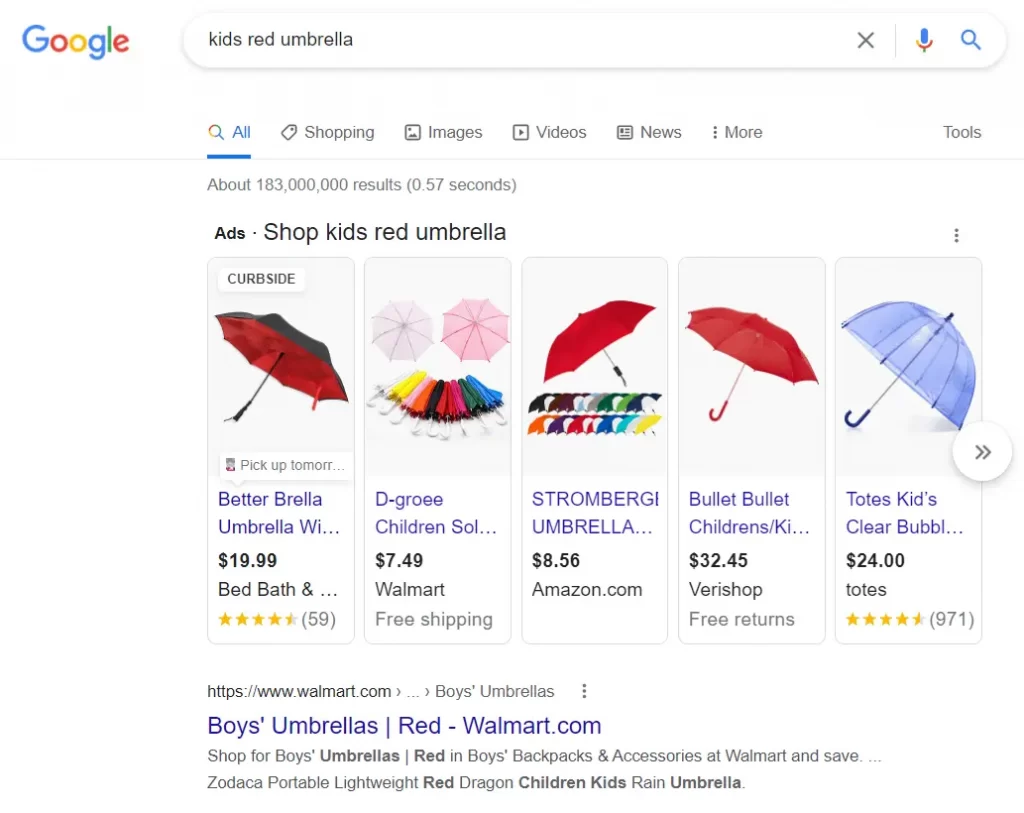Show next products with double-arrow button
The width and height of the screenshot is (1024, 813).
(982, 452)
